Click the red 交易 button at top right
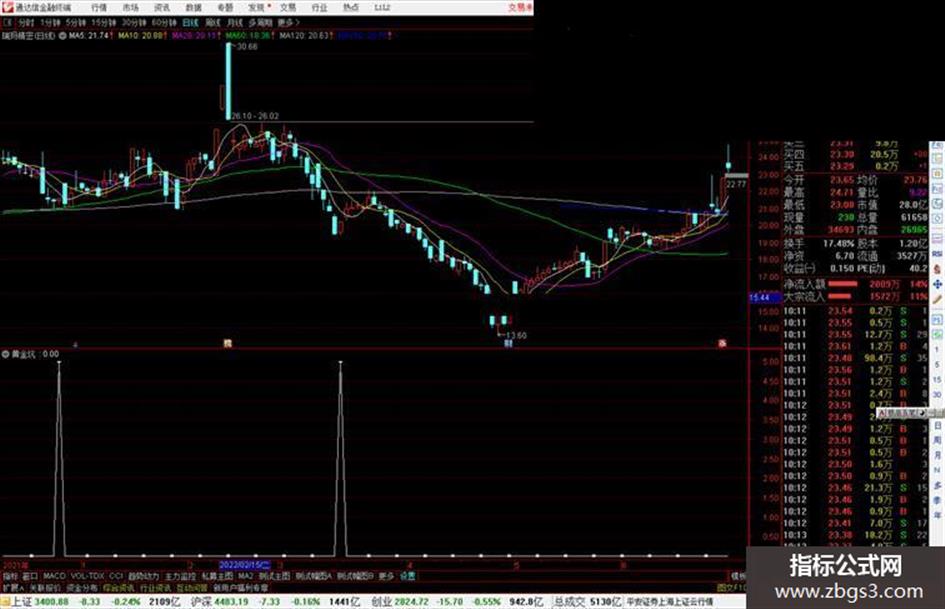 520,7
